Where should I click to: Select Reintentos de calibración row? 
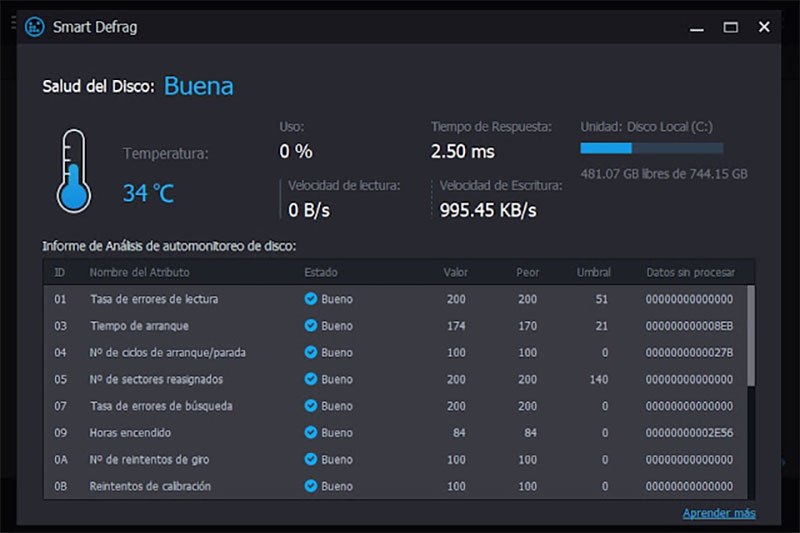395,486
